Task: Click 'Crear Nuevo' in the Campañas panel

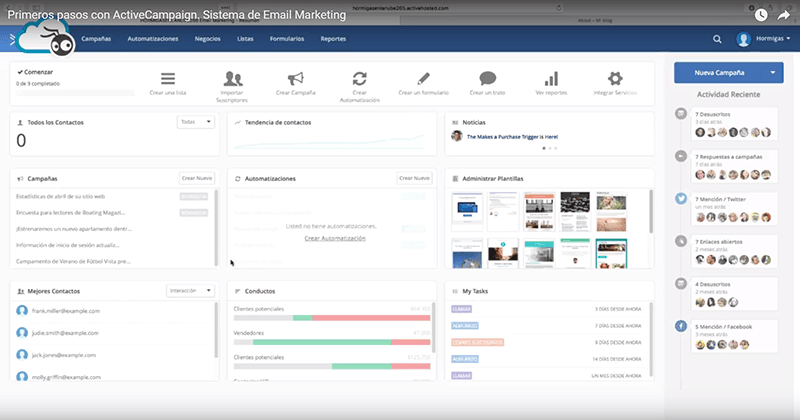Action: 197,178
